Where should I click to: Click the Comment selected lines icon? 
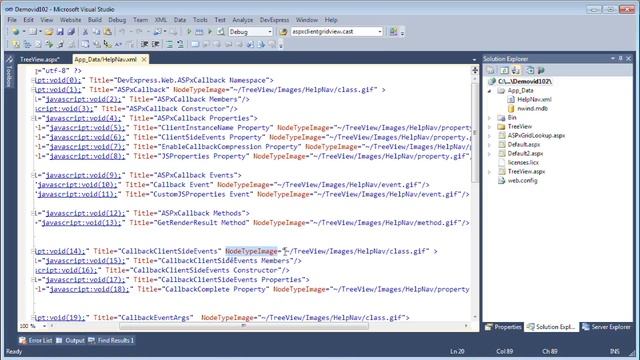(x=169, y=44)
